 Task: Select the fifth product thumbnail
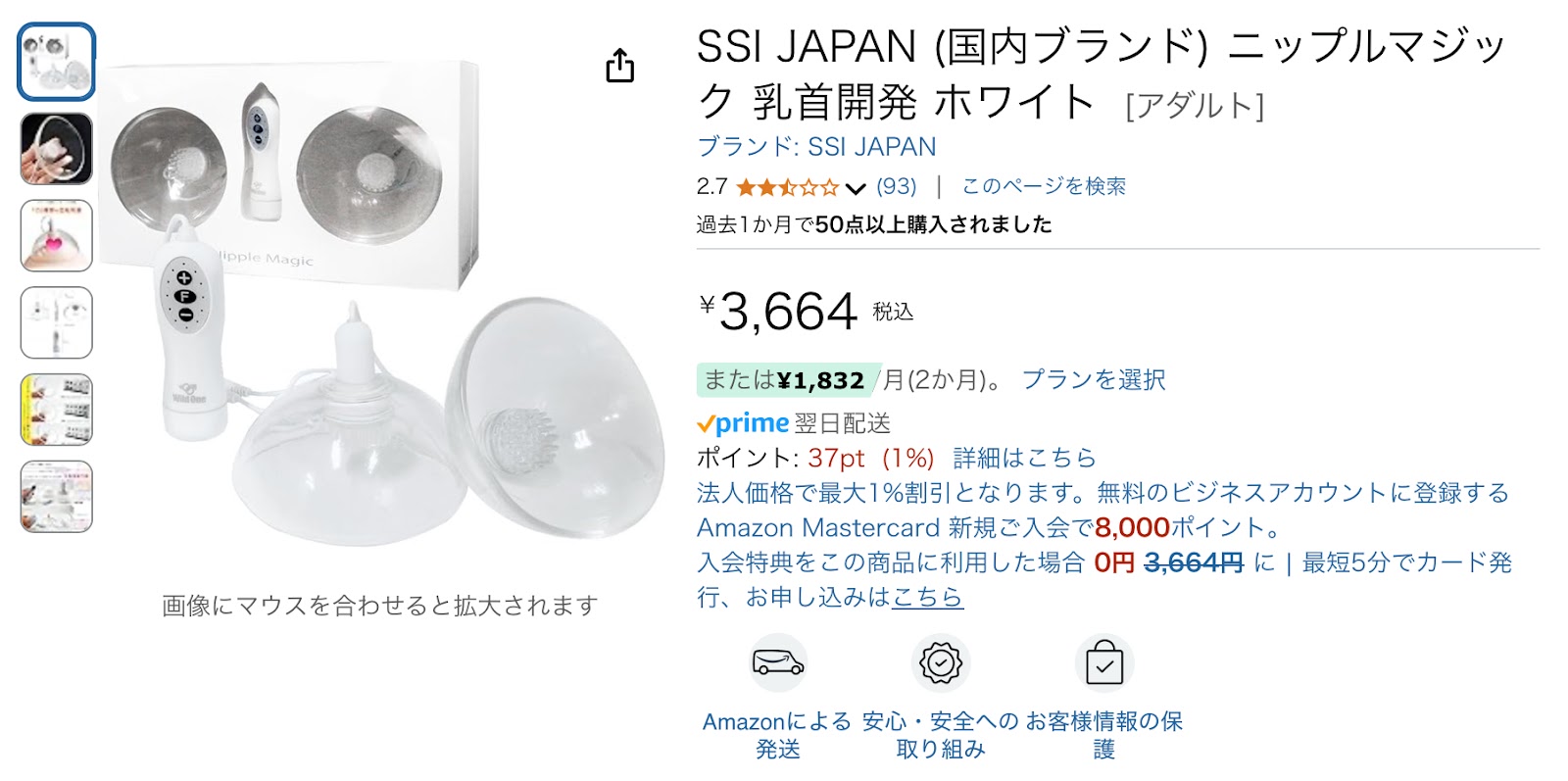click(x=57, y=410)
